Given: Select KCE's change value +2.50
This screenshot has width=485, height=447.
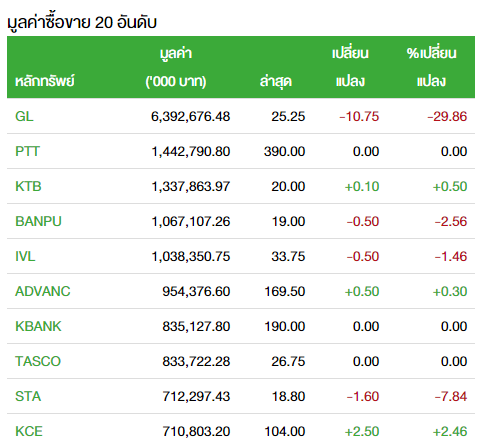Looking at the screenshot, I should [x=362, y=431].
